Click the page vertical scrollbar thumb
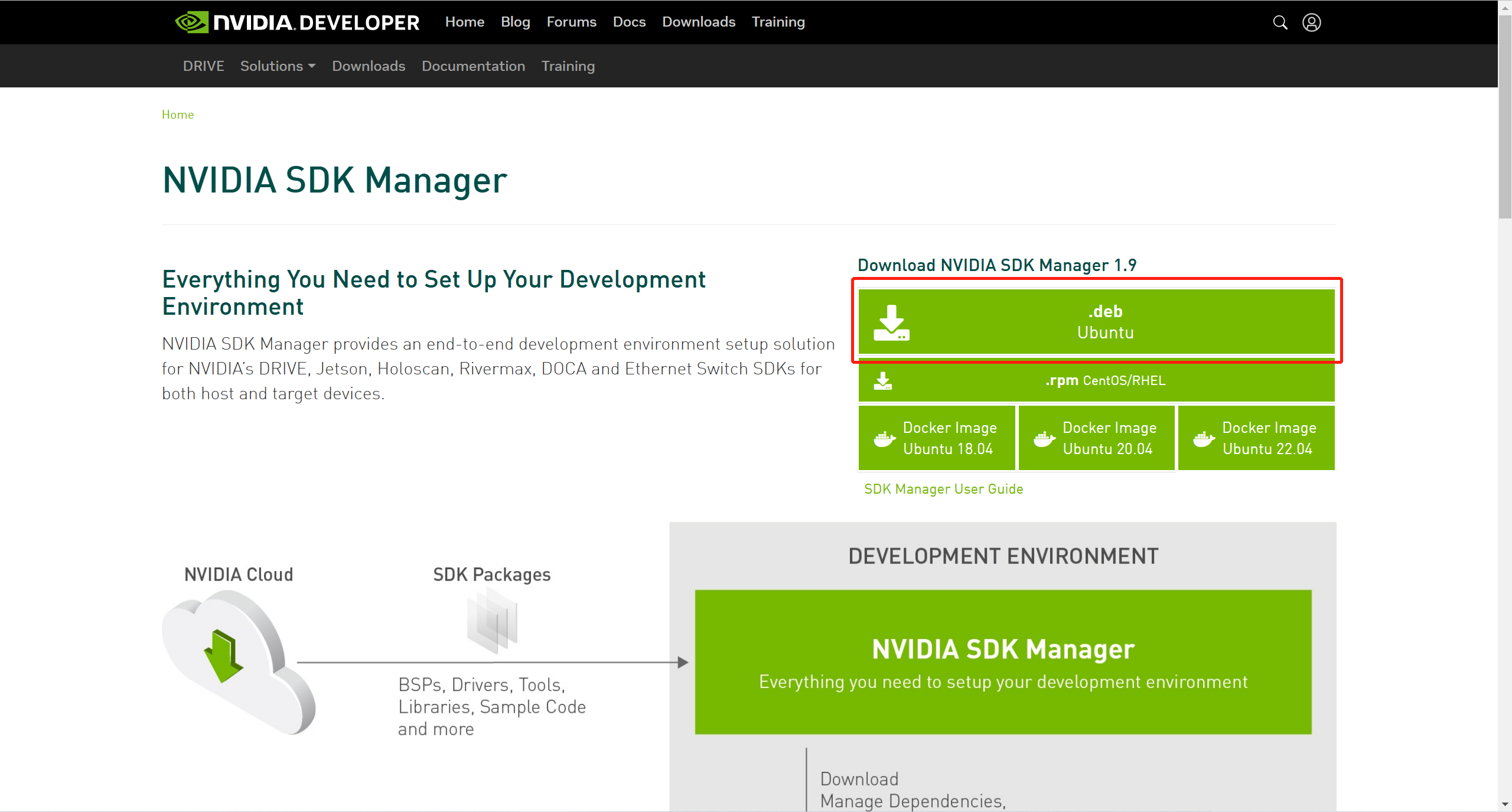 1505,118
